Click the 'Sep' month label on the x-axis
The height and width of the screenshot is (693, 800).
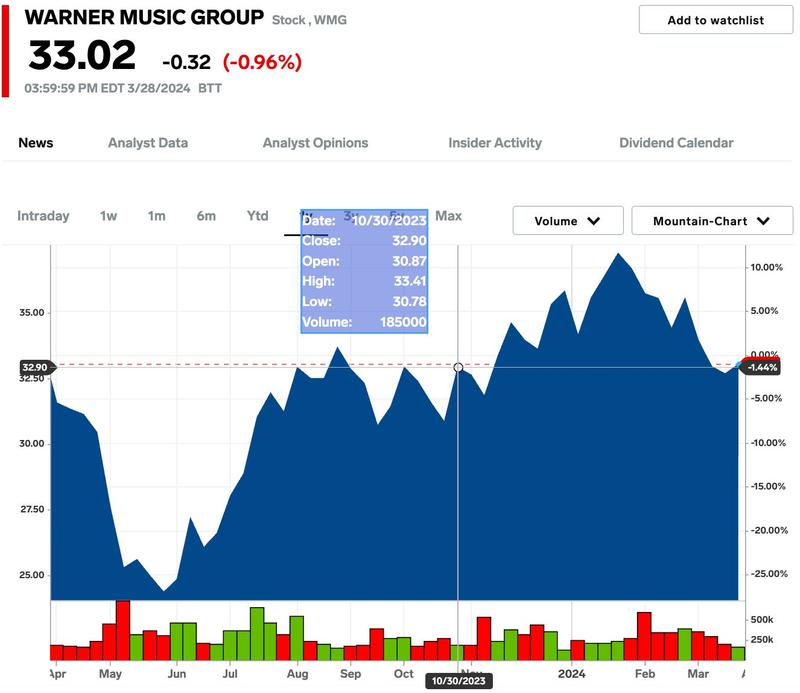351,674
